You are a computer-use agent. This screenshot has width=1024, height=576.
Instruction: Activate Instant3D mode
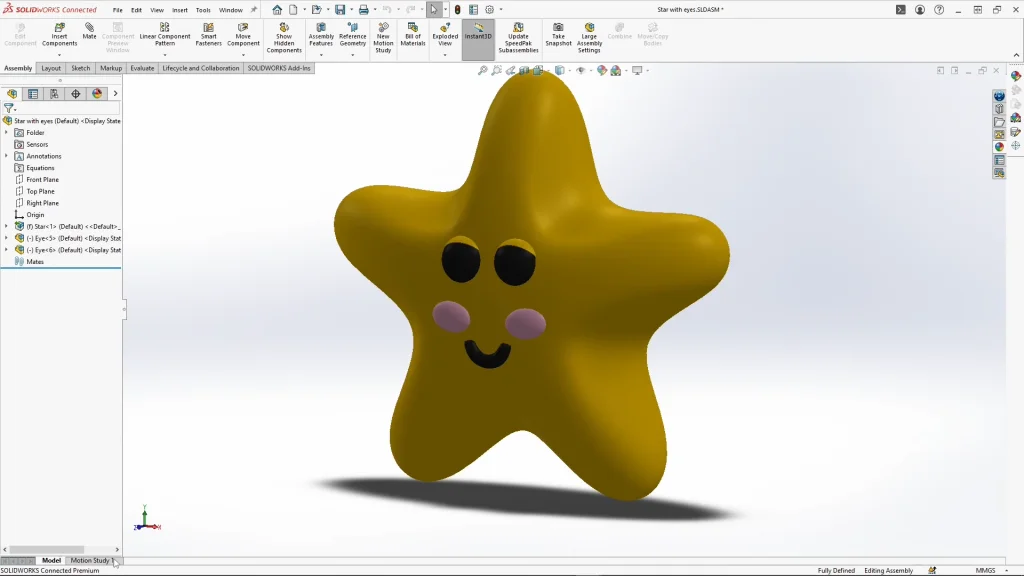click(x=479, y=33)
